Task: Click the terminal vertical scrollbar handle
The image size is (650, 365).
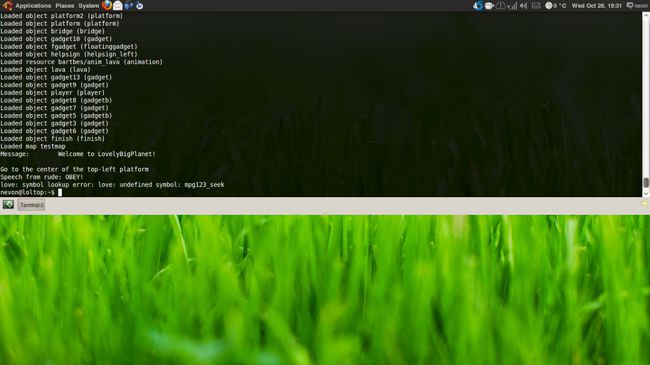Action: click(645, 182)
